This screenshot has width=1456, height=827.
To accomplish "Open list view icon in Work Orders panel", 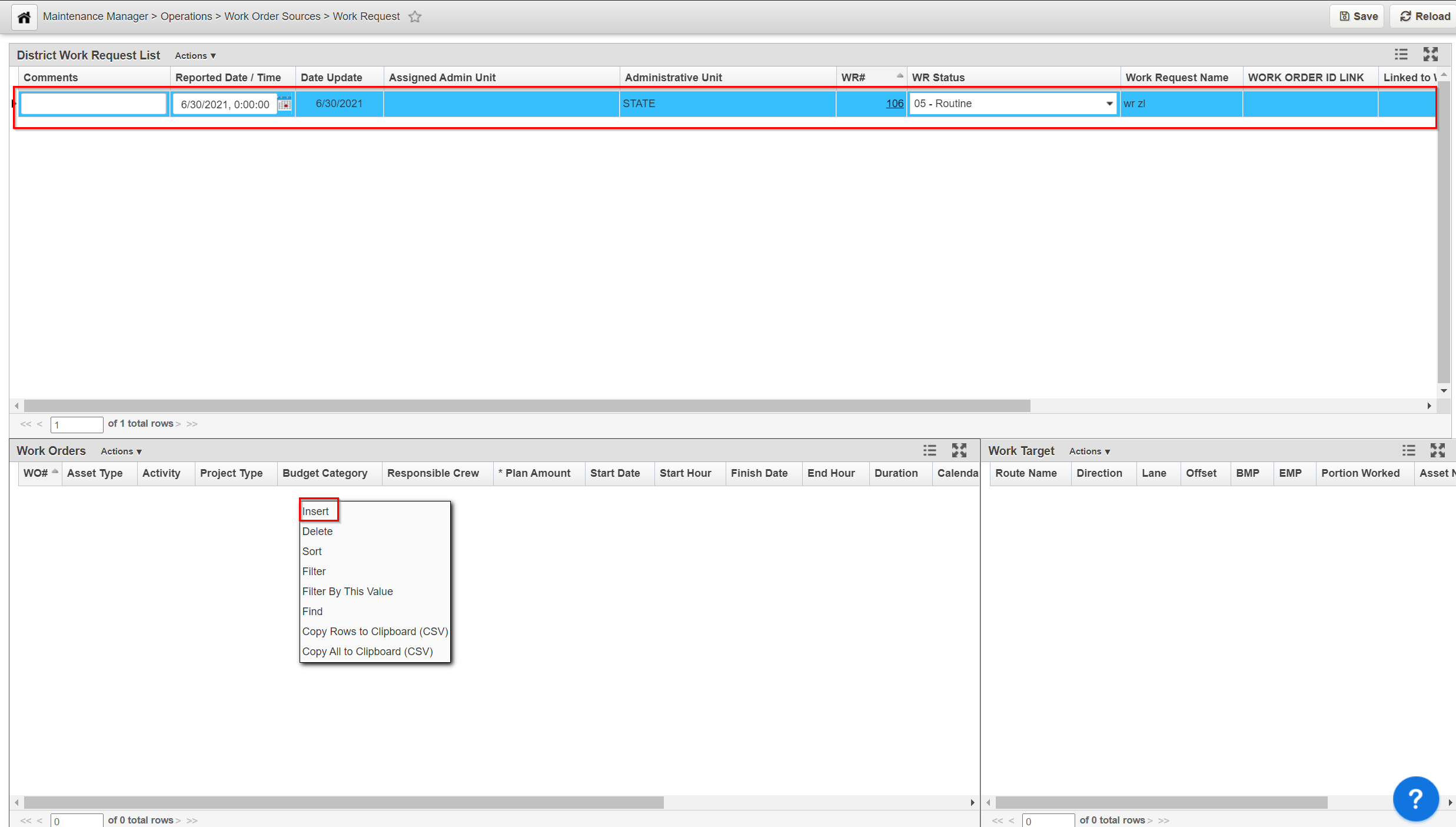I will pos(930,451).
